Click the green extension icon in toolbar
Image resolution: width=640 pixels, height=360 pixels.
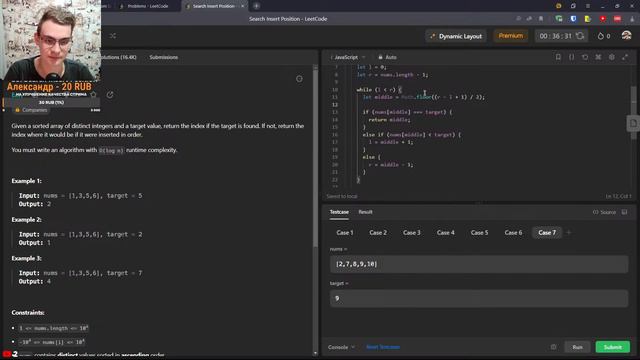(559, 19)
